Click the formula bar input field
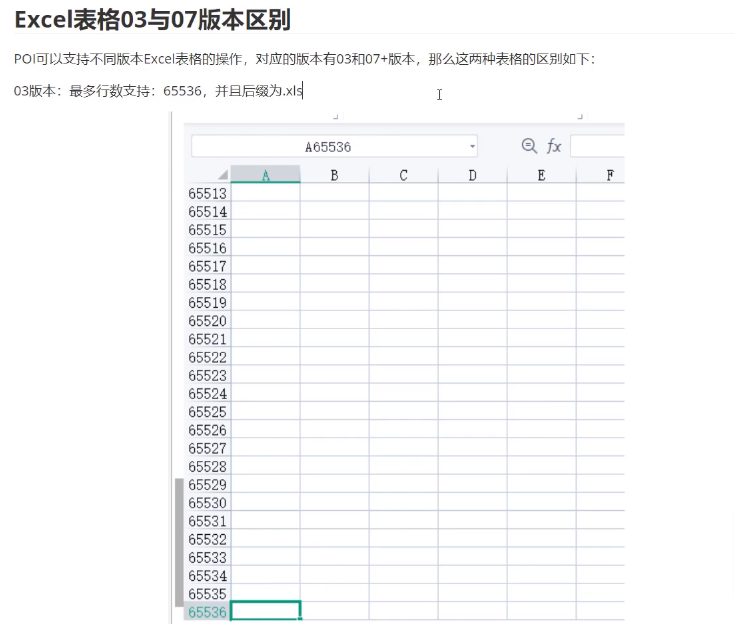This screenshot has height=624, width=734. click(597, 146)
